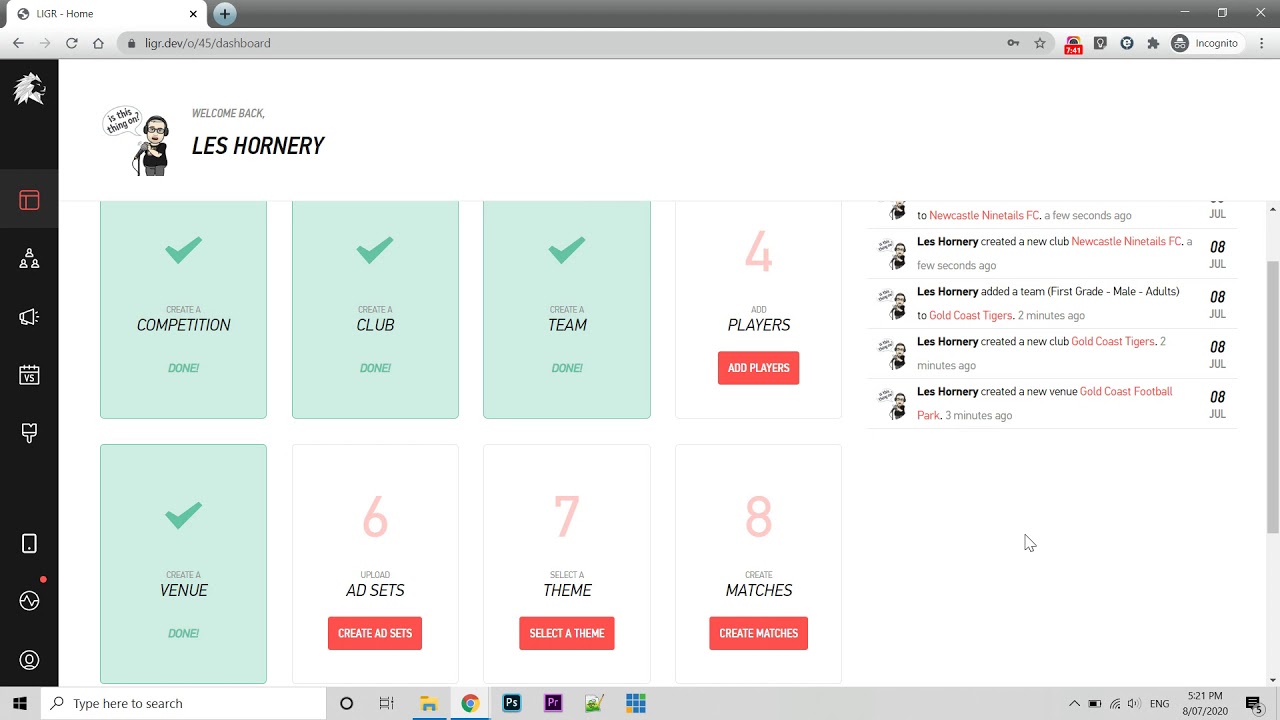Open a new Chrome tab
Viewport: 1280px width, 720px height.
point(225,14)
